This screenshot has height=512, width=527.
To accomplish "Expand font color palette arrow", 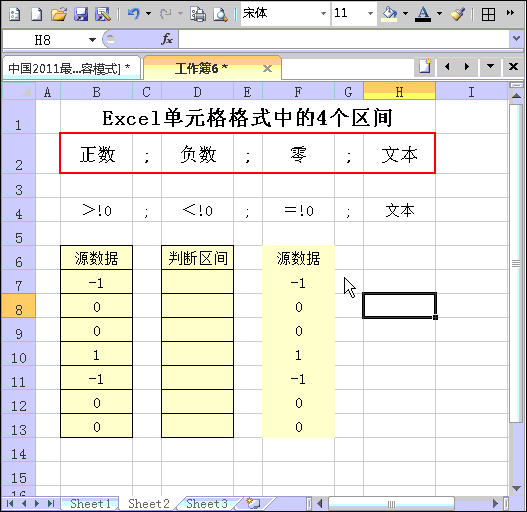I will pyautogui.click(x=439, y=14).
